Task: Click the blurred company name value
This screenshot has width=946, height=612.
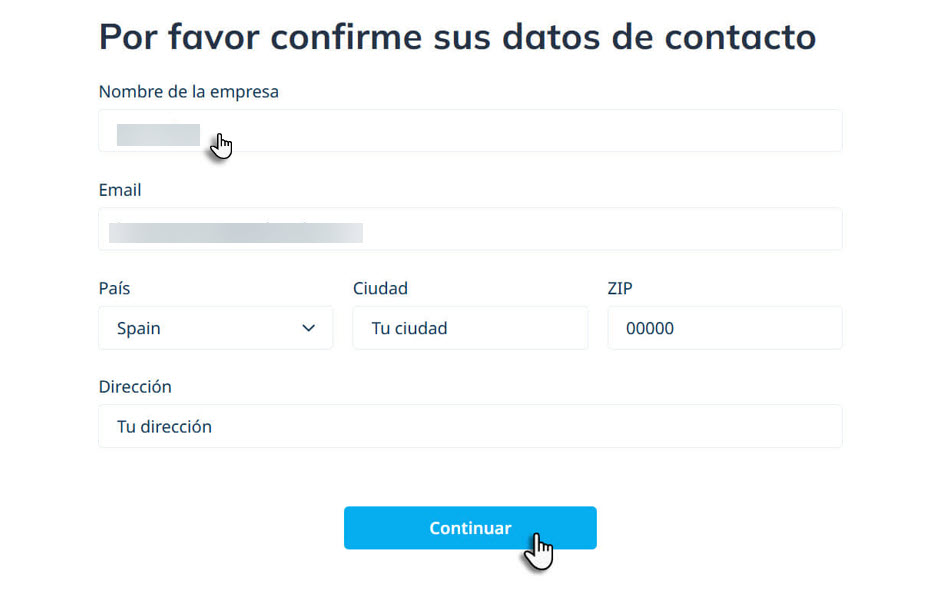Action: (x=158, y=134)
